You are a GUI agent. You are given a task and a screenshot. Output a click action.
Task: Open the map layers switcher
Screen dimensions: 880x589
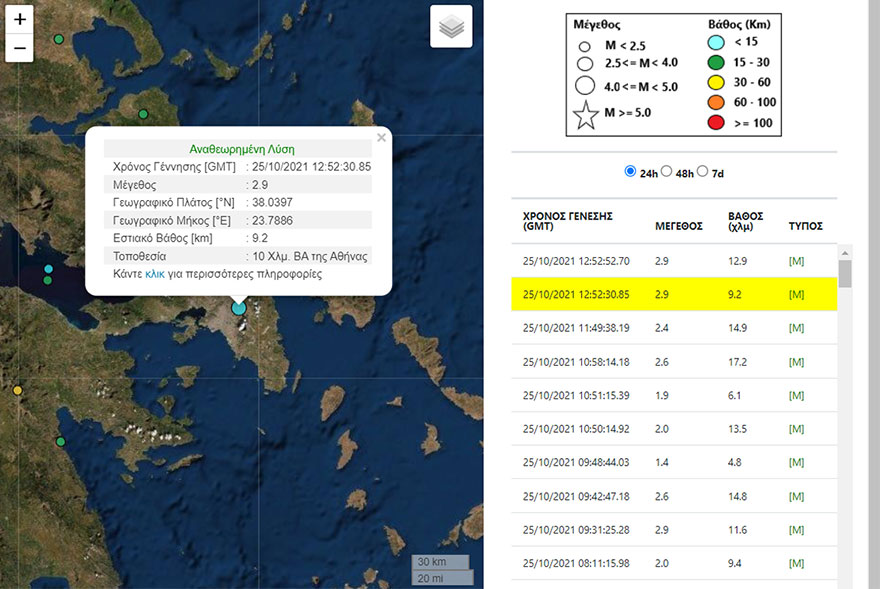point(451,27)
